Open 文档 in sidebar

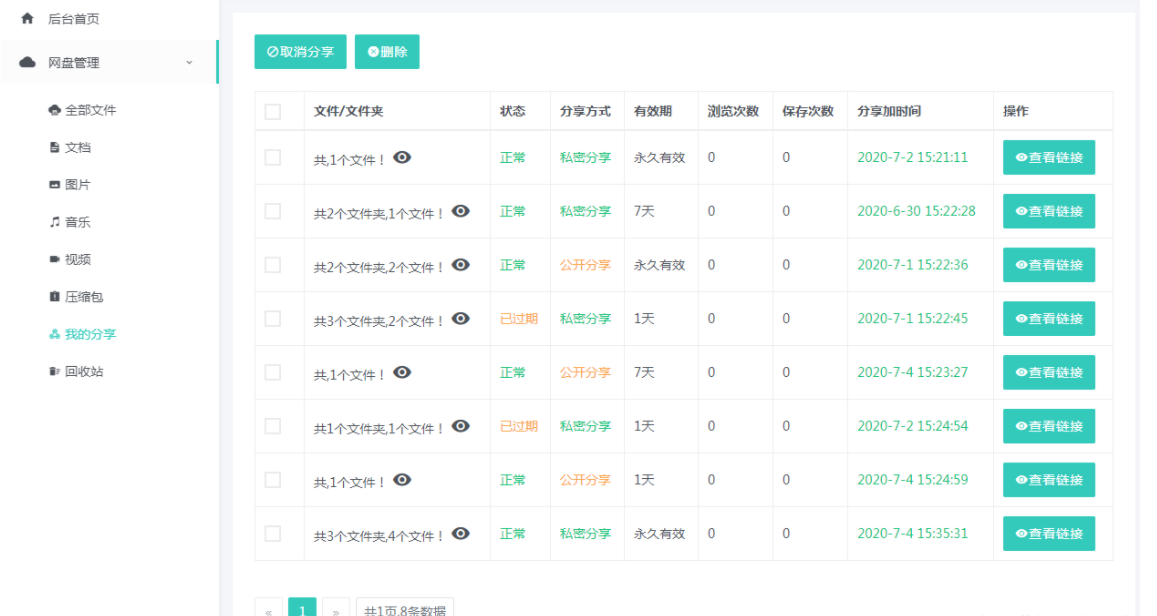[x=70, y=148]
